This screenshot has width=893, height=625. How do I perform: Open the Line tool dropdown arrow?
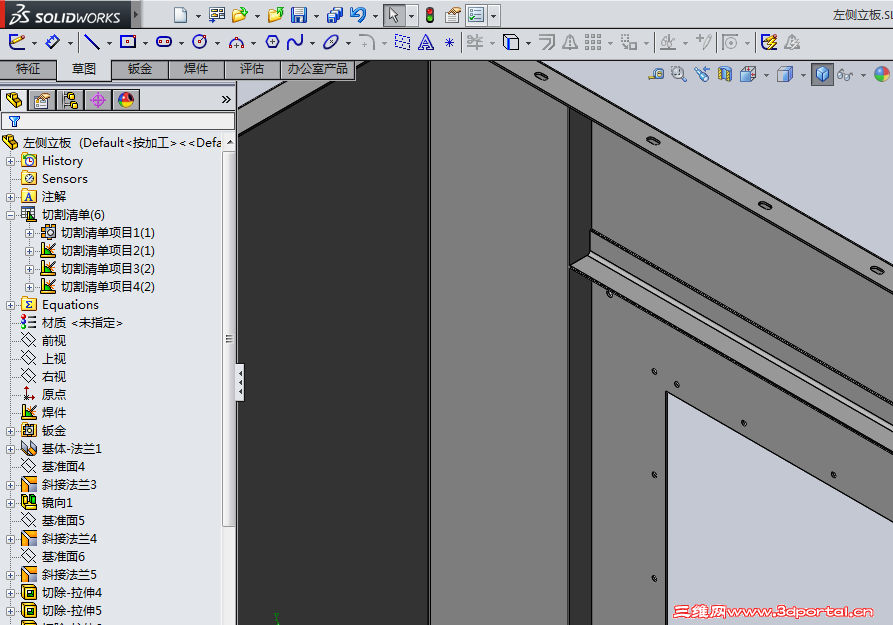click(x=109, y=43)
